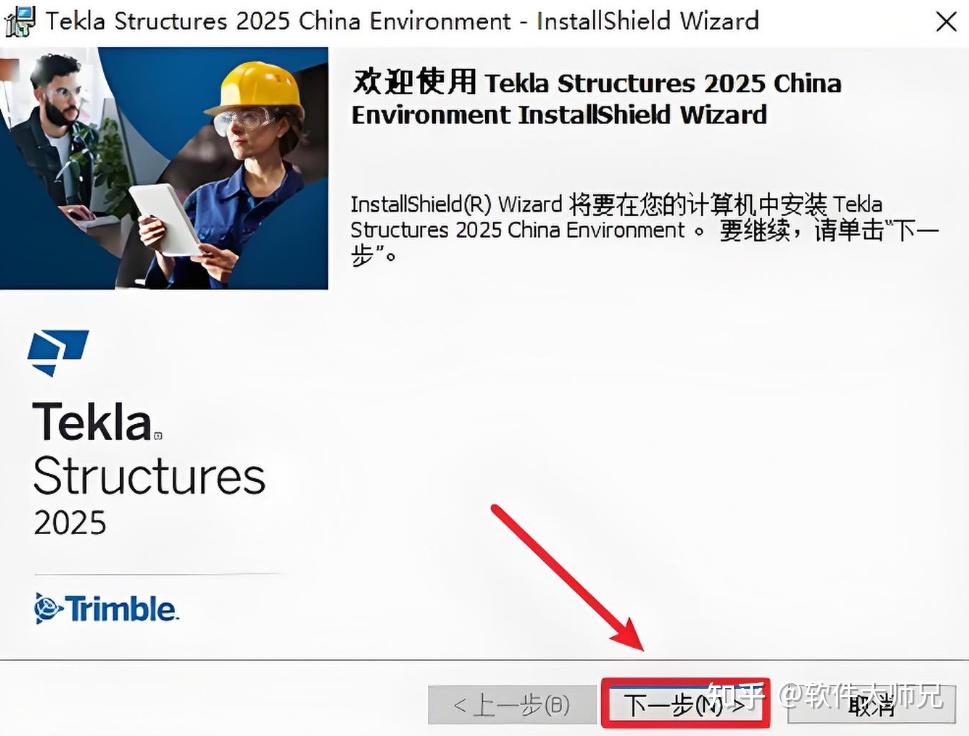The width and height of the screenshot is (969, 736).
Task: Click the @软件大师兄 watermark
Action: [861, 696]
